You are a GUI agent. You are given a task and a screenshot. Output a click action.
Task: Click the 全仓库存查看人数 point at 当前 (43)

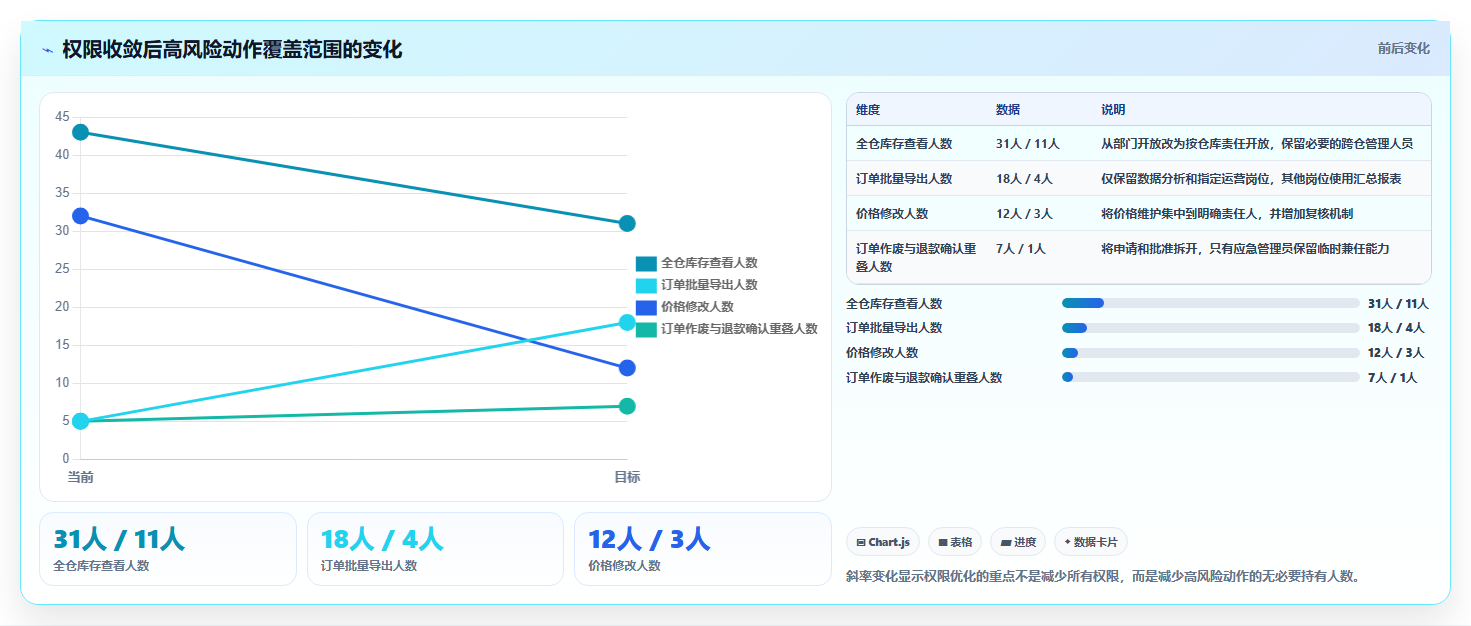pos(81,132)
